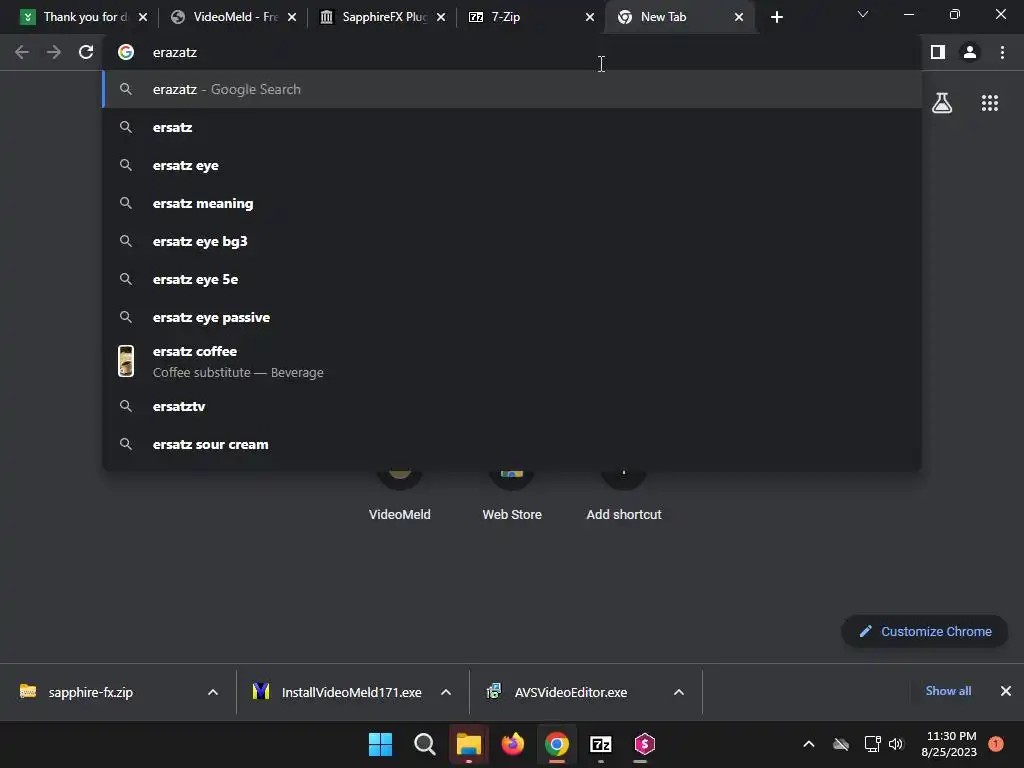Screen dimensions: 1024x768
Task: Open the Windows Start menu
Action: point(380,744)
